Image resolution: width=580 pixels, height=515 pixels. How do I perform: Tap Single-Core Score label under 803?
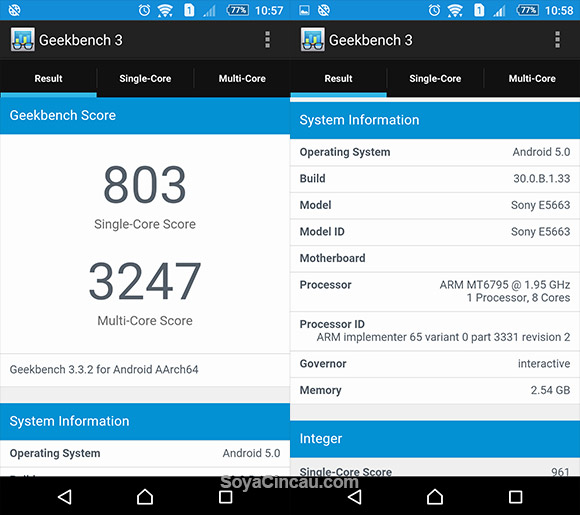point(145,224)
